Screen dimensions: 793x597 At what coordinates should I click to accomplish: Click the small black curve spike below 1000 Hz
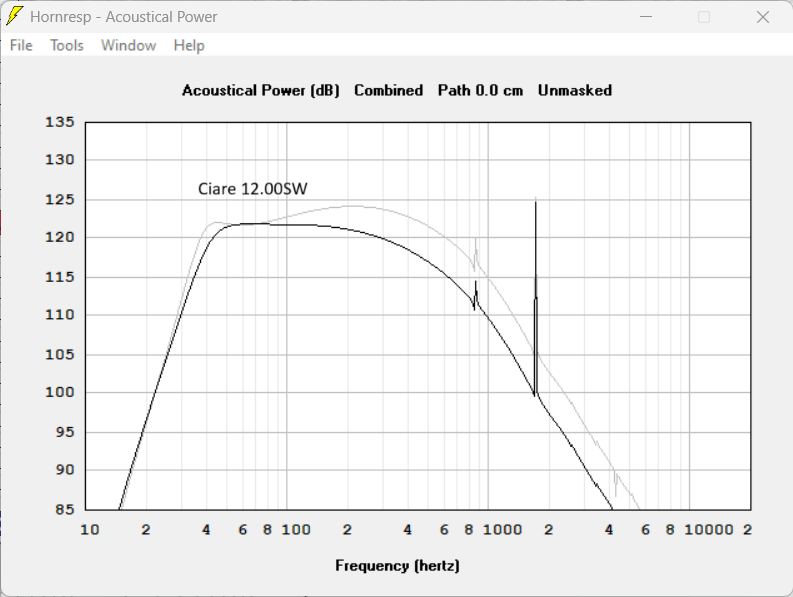475,295
